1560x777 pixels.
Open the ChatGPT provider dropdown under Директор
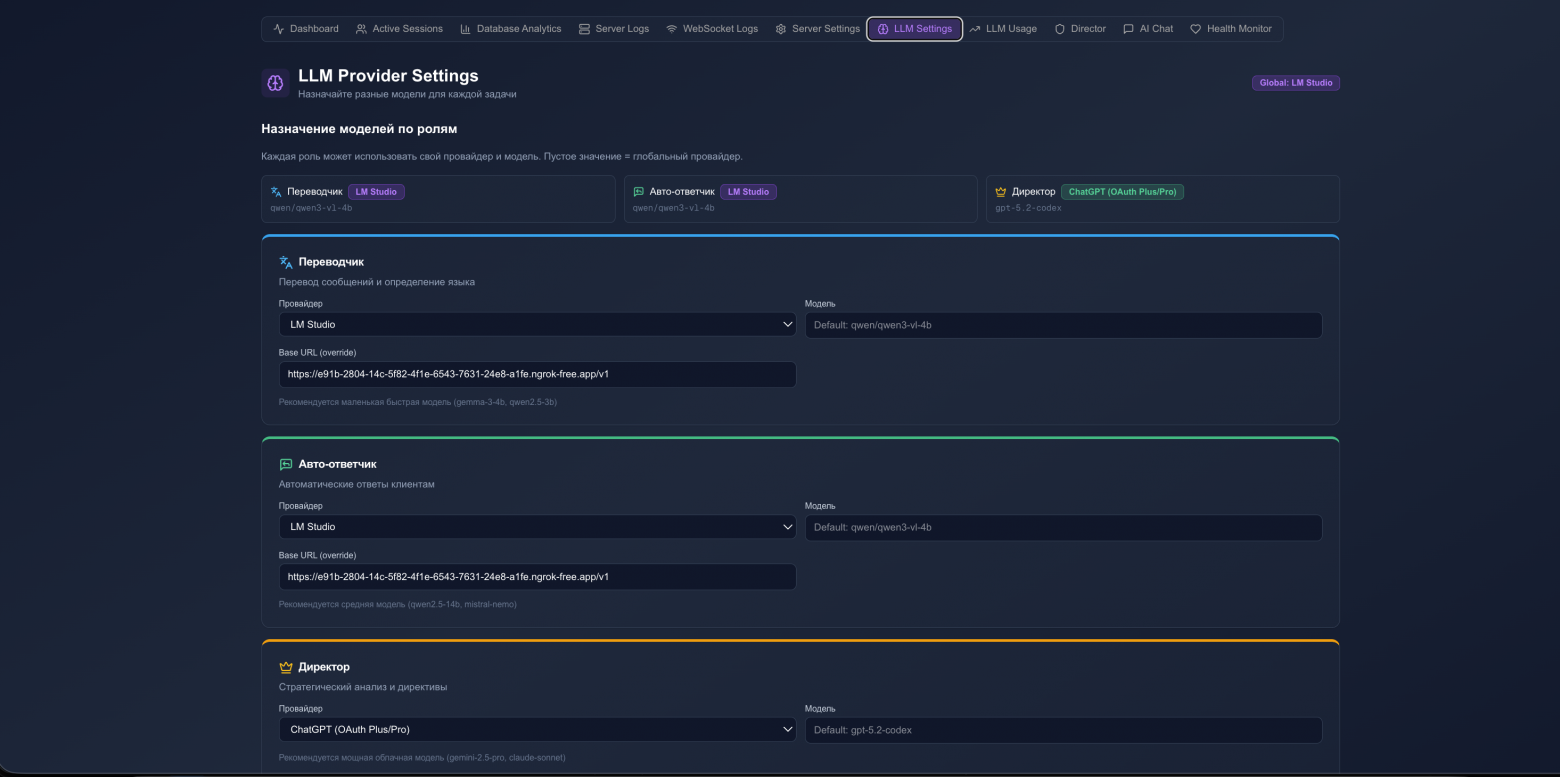pos(537,729)
